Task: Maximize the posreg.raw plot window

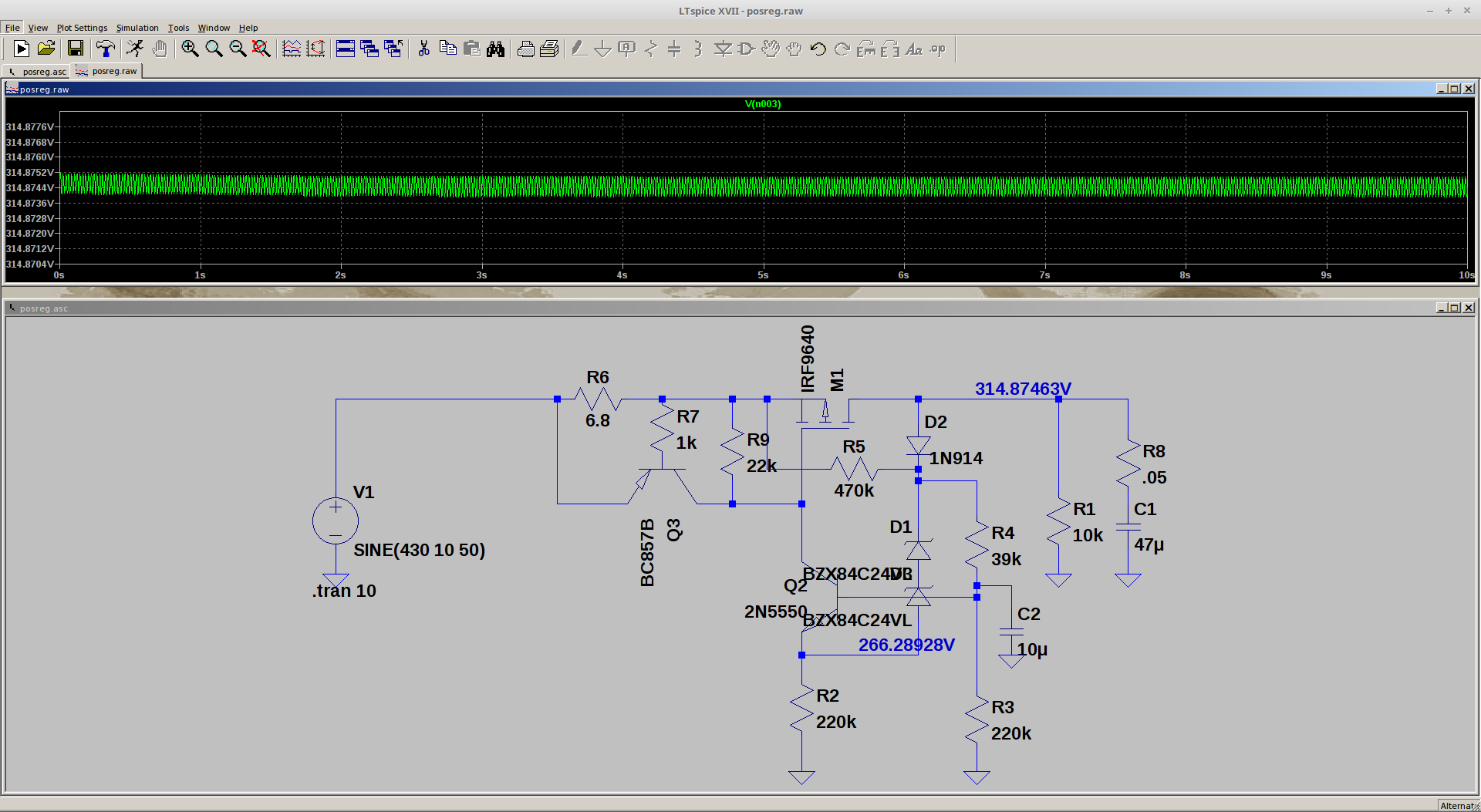Action: point(1455,89)
